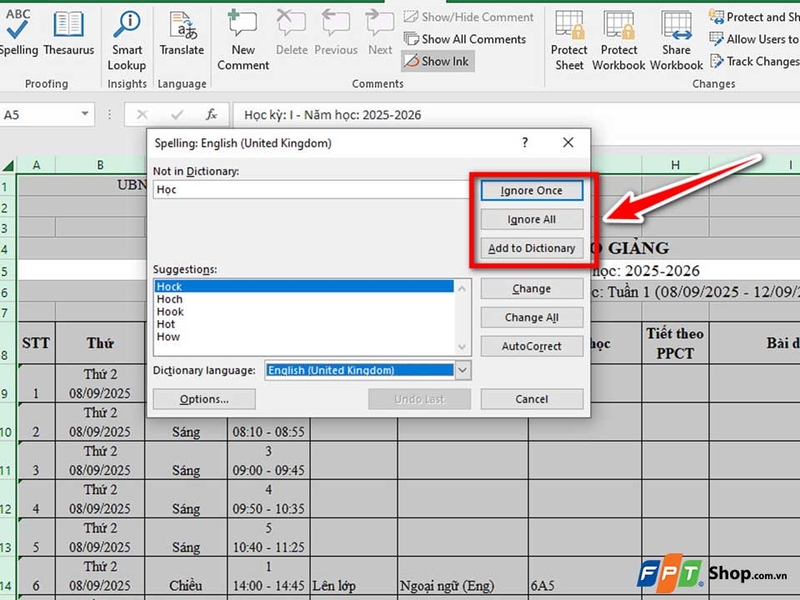Click cell with Ngoại ngữ (Eng)
Image resolution: width=800 pixels, height=600 pixels.
[x=463, y=576]
